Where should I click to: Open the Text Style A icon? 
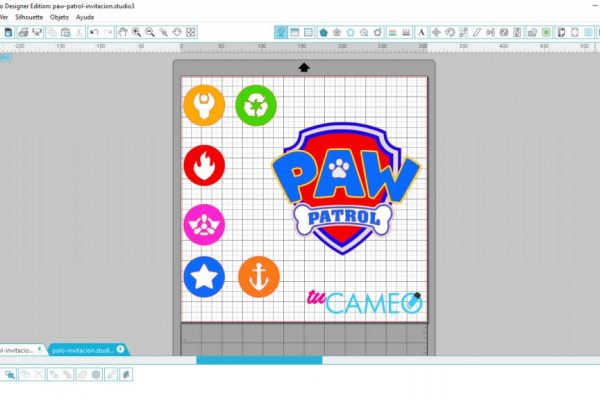coord(421,33)
